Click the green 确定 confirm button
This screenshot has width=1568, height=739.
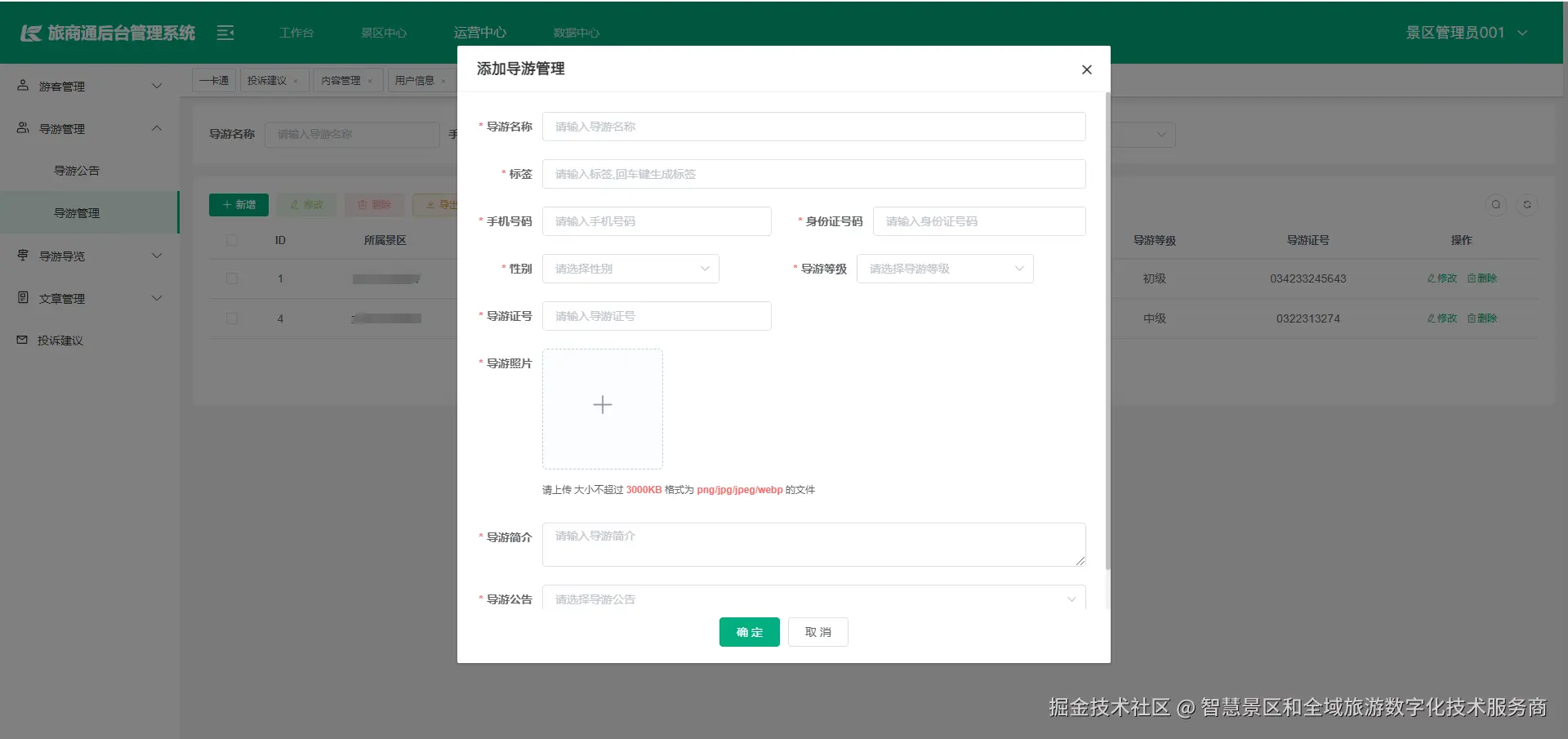tap(749, 631)
